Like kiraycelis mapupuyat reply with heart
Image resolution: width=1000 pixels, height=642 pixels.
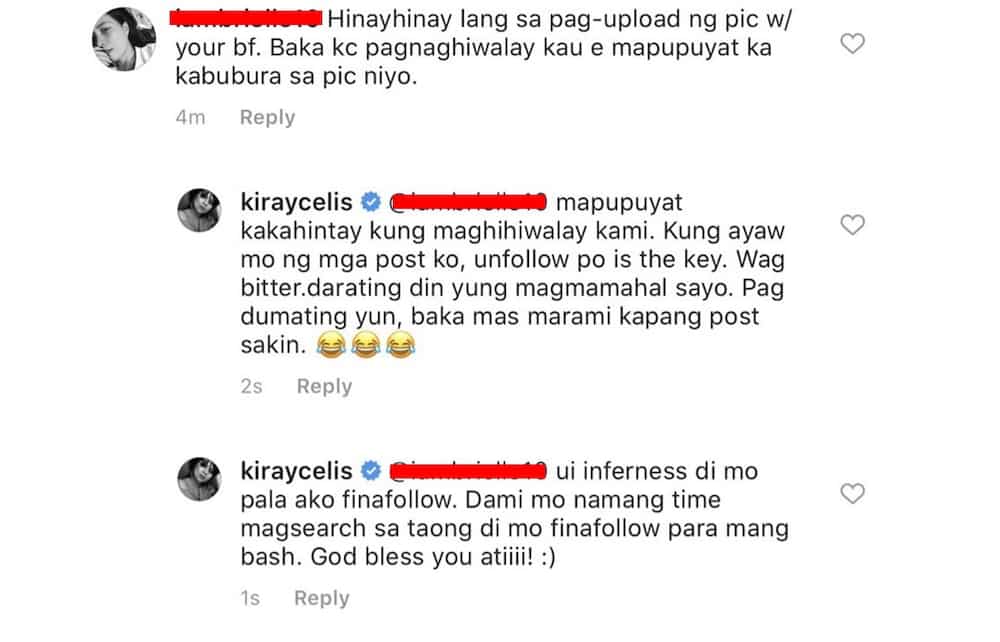point(852,225)
